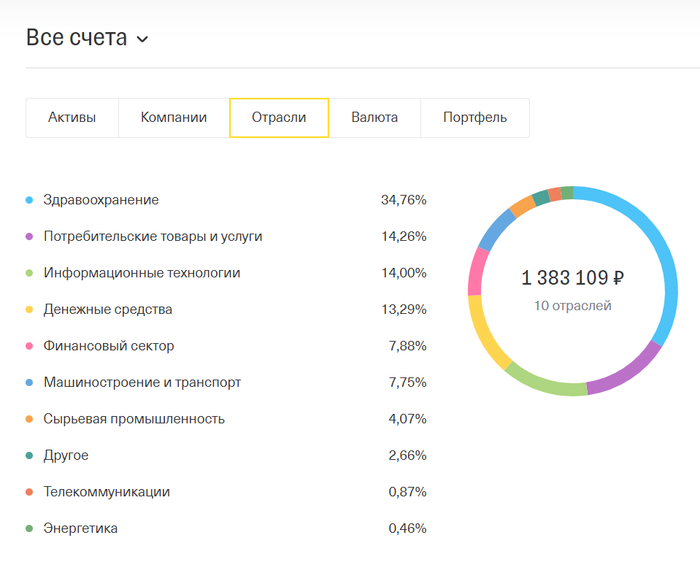Image resolution: width=700 pixels, height=573 pixels.
Task: Switch to the Активы tab
Action: pyautogui.click(x=72, y=118)
